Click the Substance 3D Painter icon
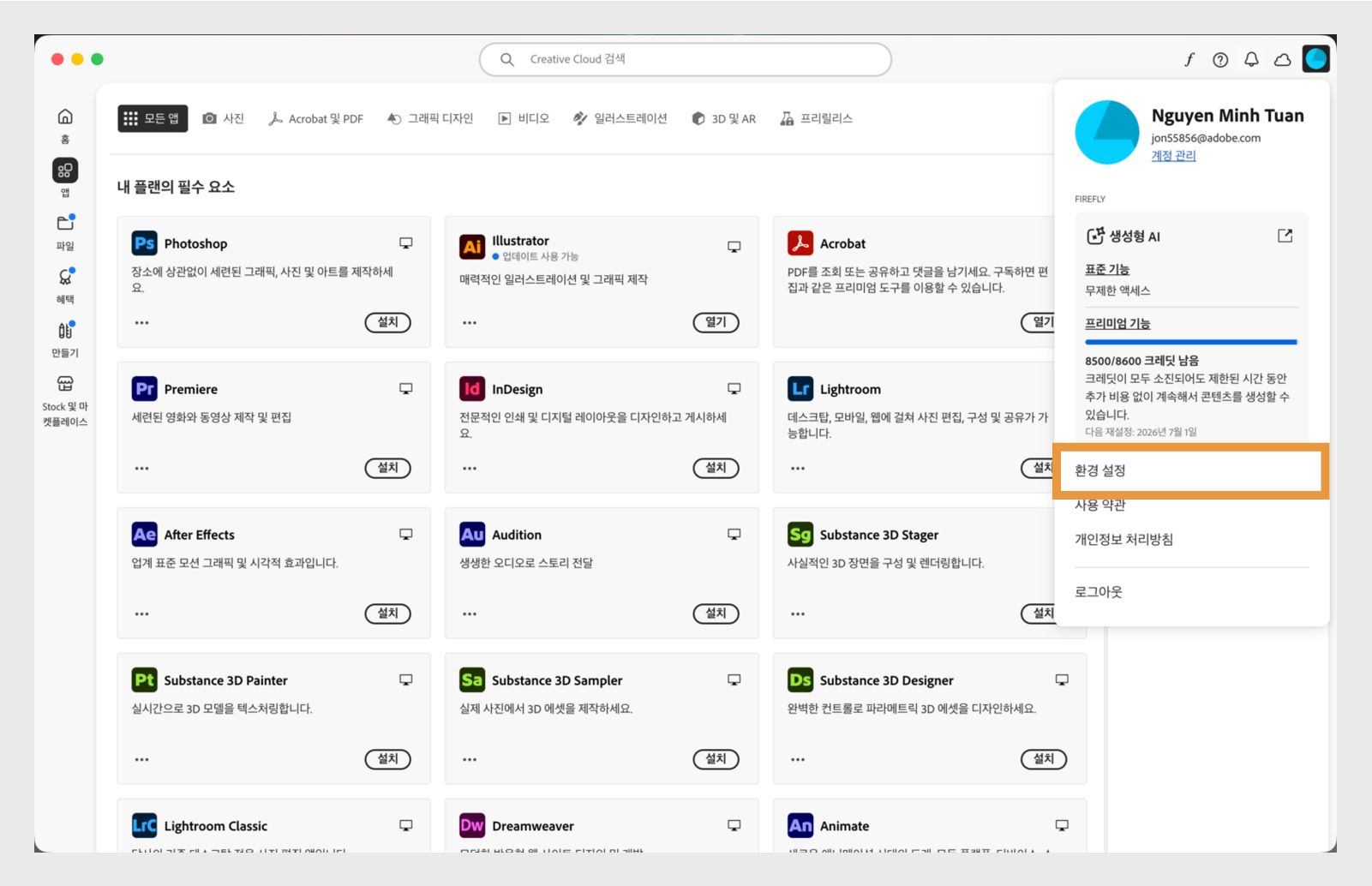 click(x=144, y=680)
